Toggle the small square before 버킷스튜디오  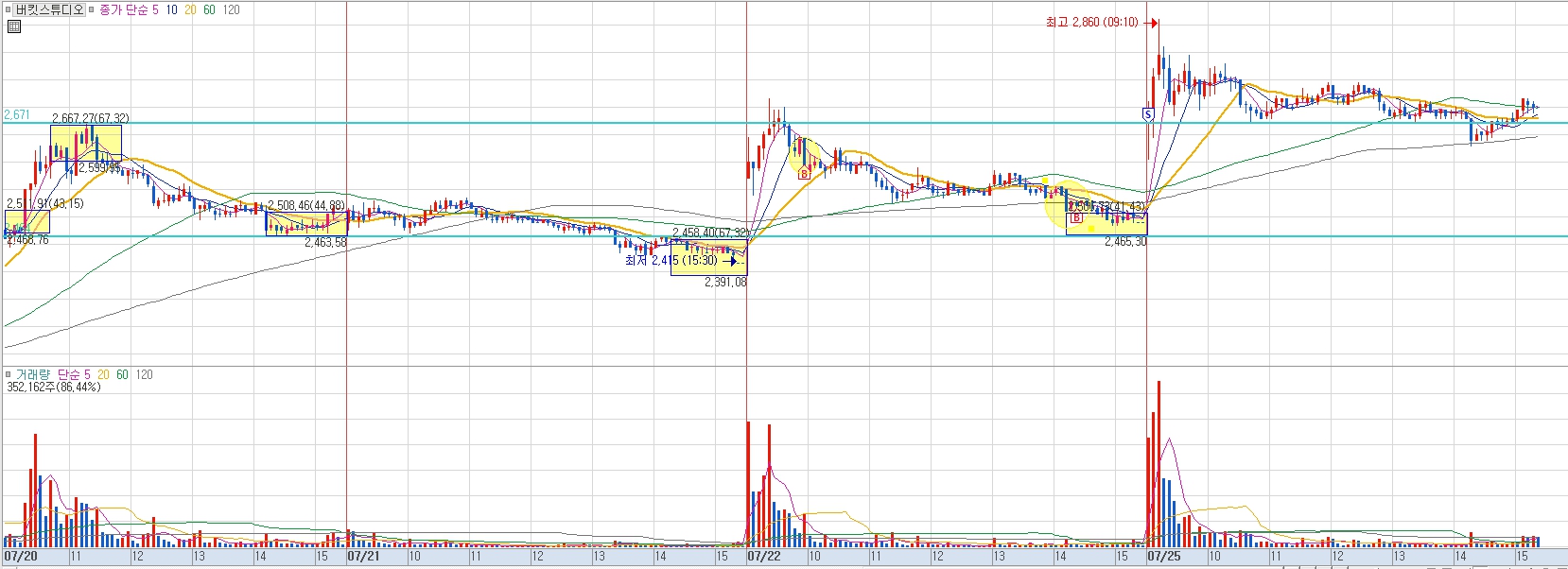[9, 9]
